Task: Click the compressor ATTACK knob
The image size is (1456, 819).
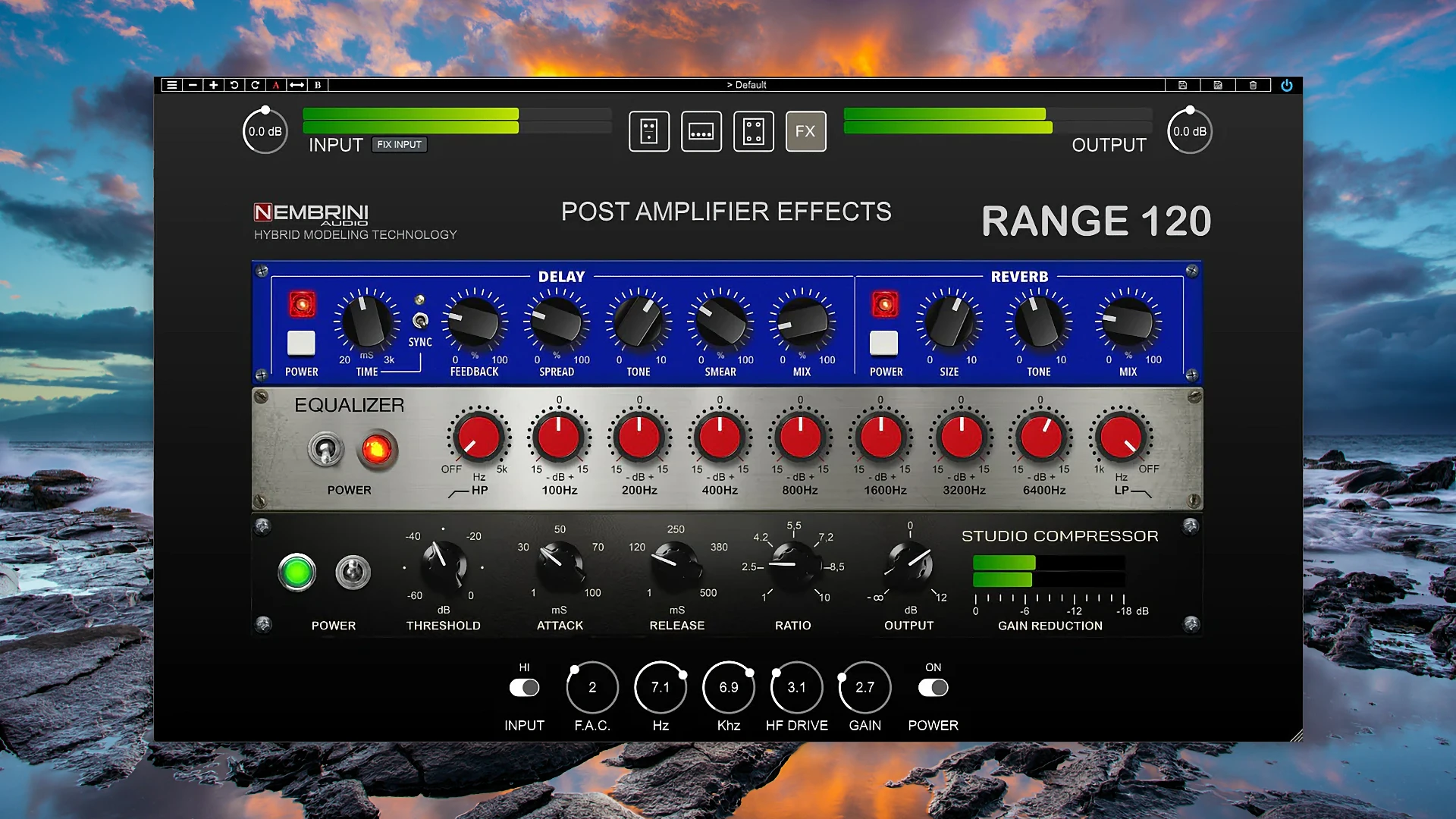Action: (560, 566)
